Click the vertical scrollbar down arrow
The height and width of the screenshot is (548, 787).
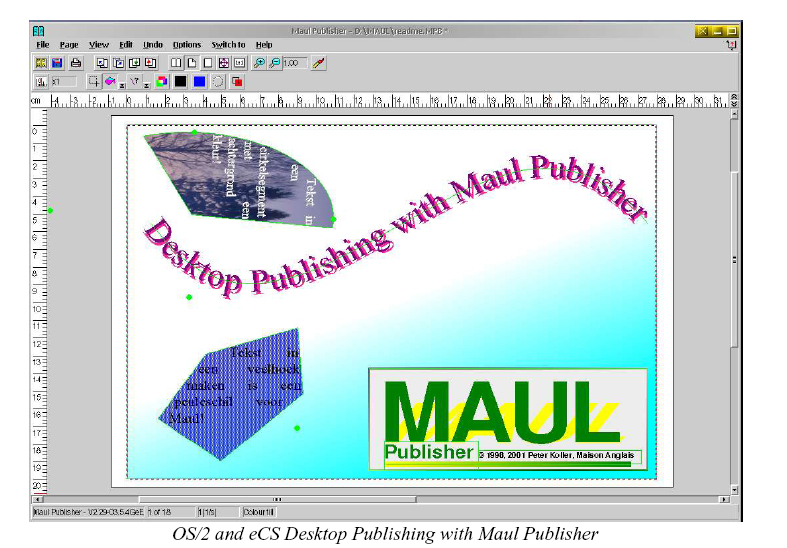pyautogui.click(x=734, y=490)
